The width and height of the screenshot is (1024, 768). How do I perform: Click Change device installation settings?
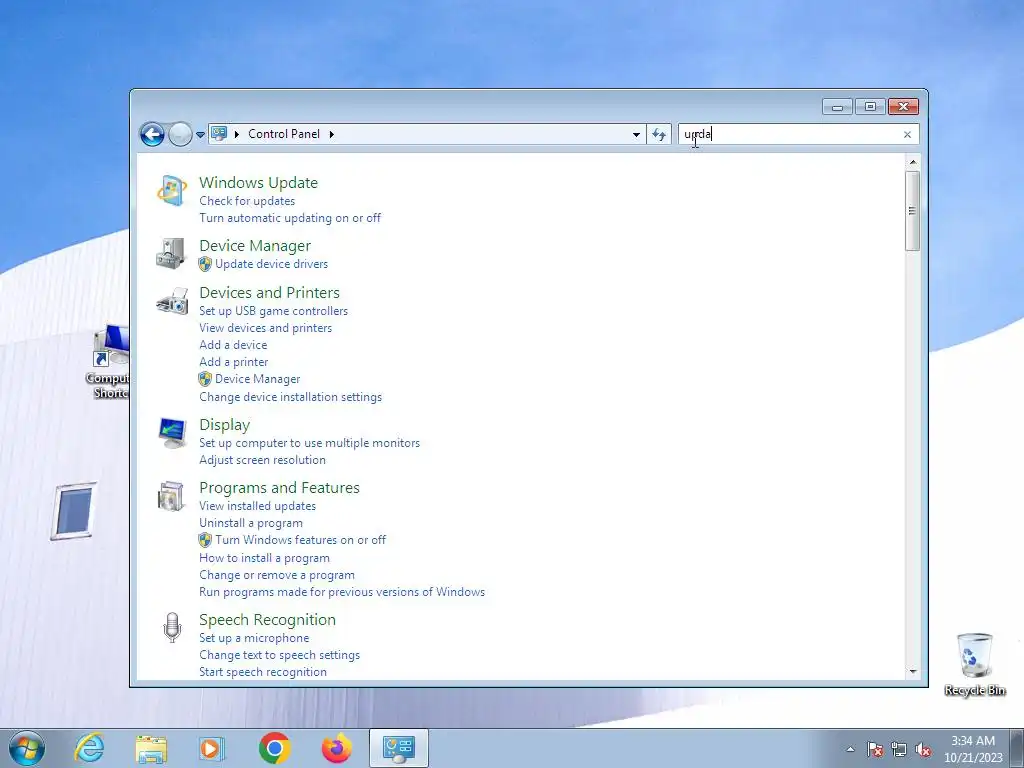[x=291, y=397]
